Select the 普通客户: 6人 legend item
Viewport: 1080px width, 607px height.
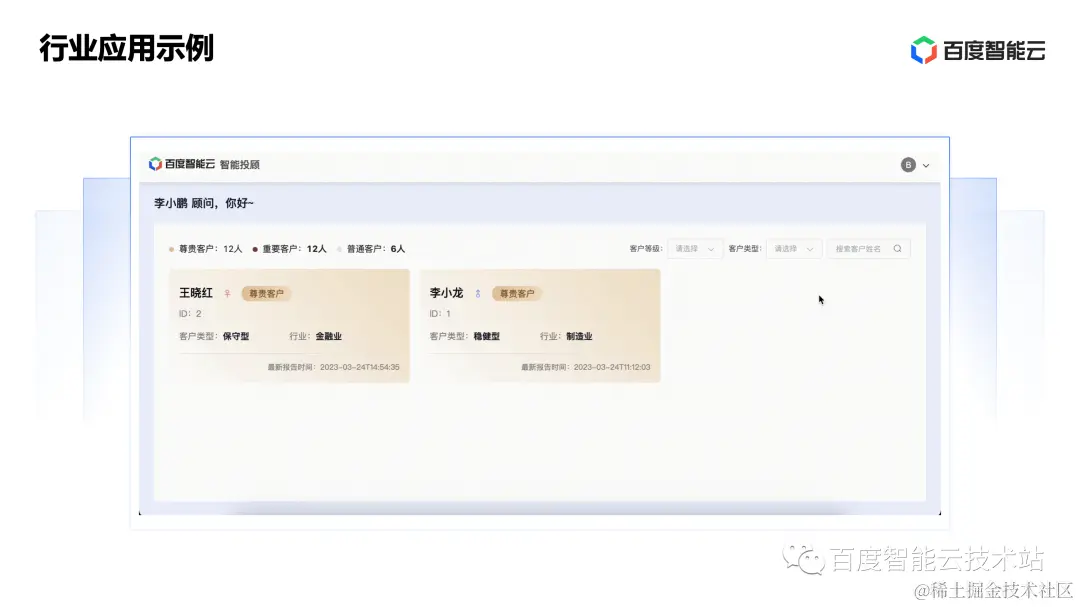(371, 249)
